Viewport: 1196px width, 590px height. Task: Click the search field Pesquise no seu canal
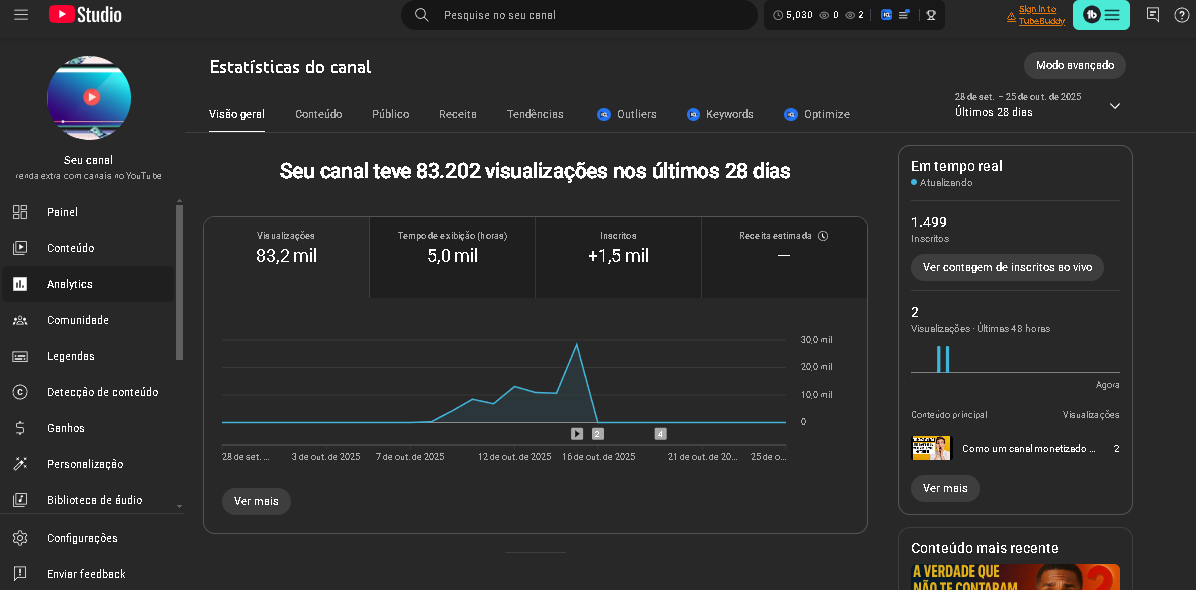tap(590, 15)
